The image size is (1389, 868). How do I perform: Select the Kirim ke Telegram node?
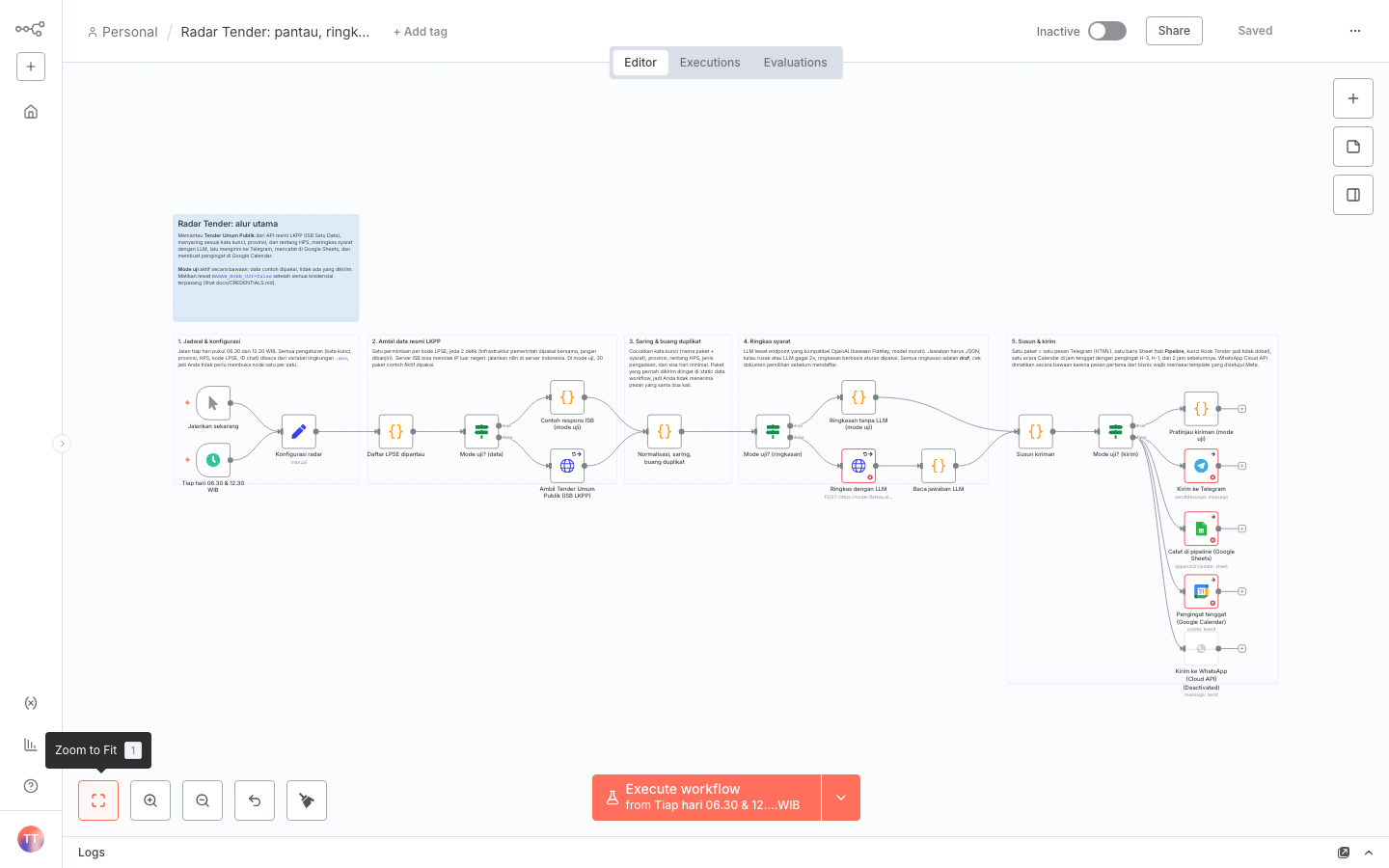point(1201,466)
